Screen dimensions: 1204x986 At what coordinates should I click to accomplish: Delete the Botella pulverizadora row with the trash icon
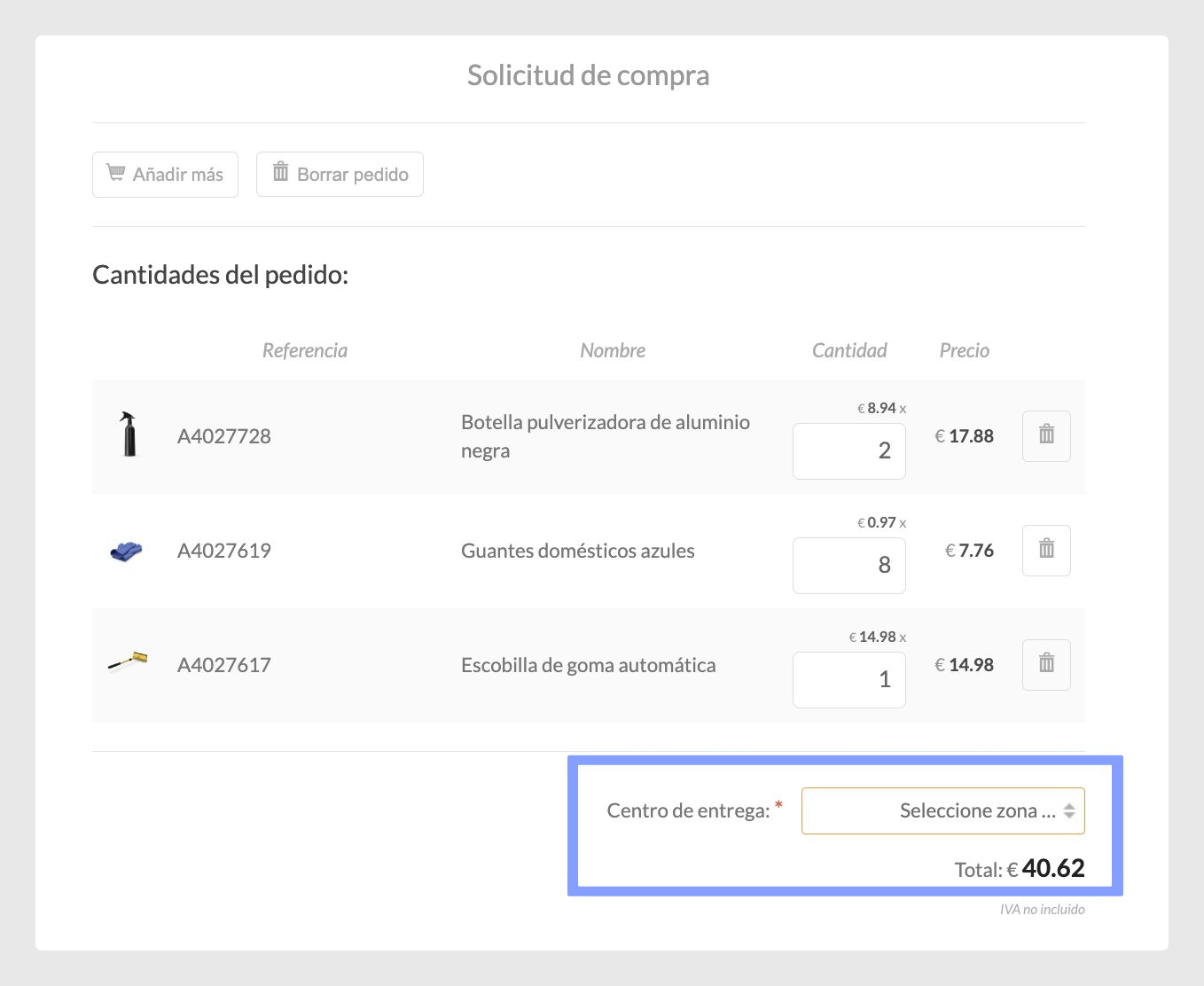point(1046,435)
